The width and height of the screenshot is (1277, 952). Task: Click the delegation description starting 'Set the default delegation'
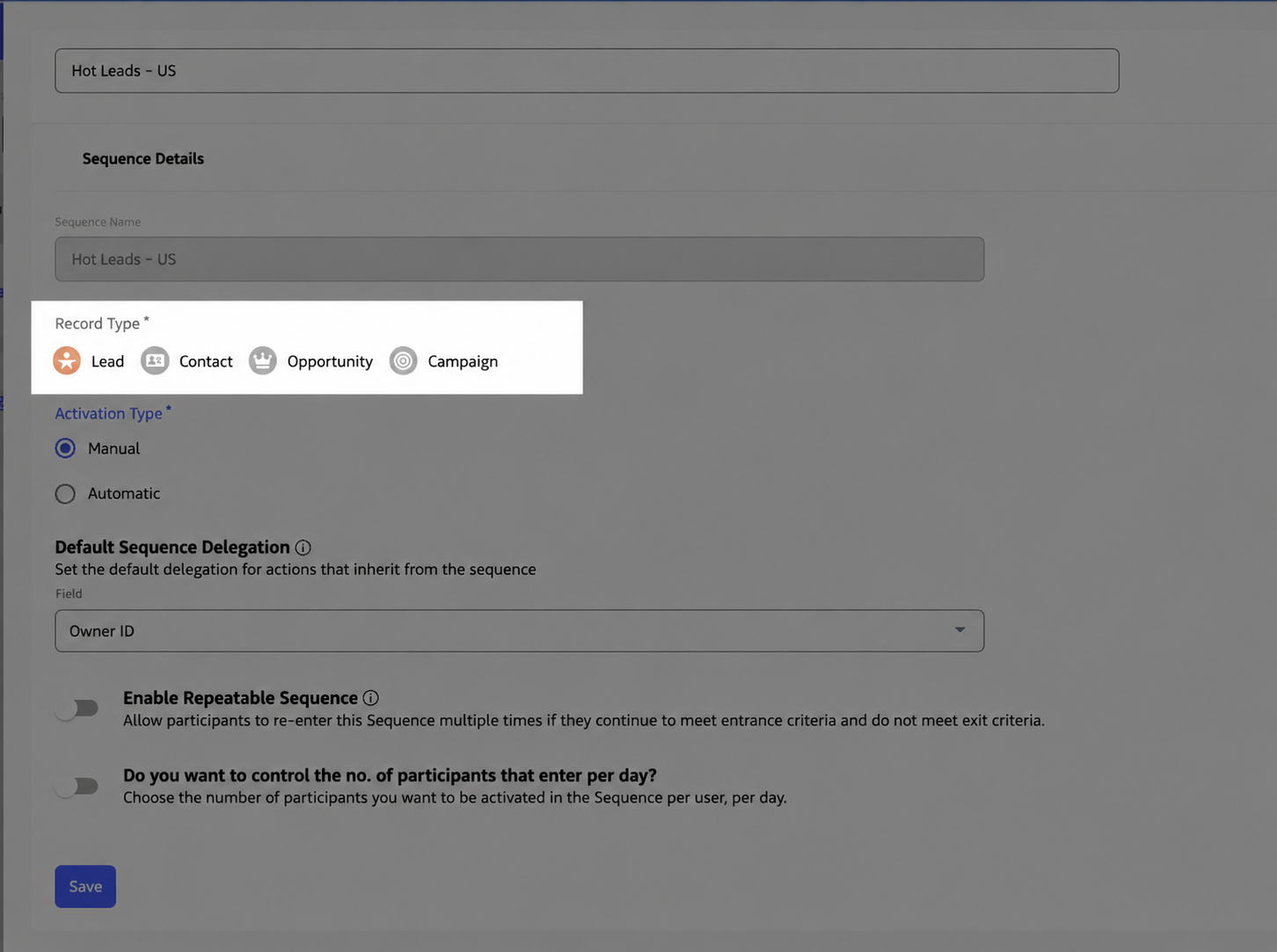(296, 569)
